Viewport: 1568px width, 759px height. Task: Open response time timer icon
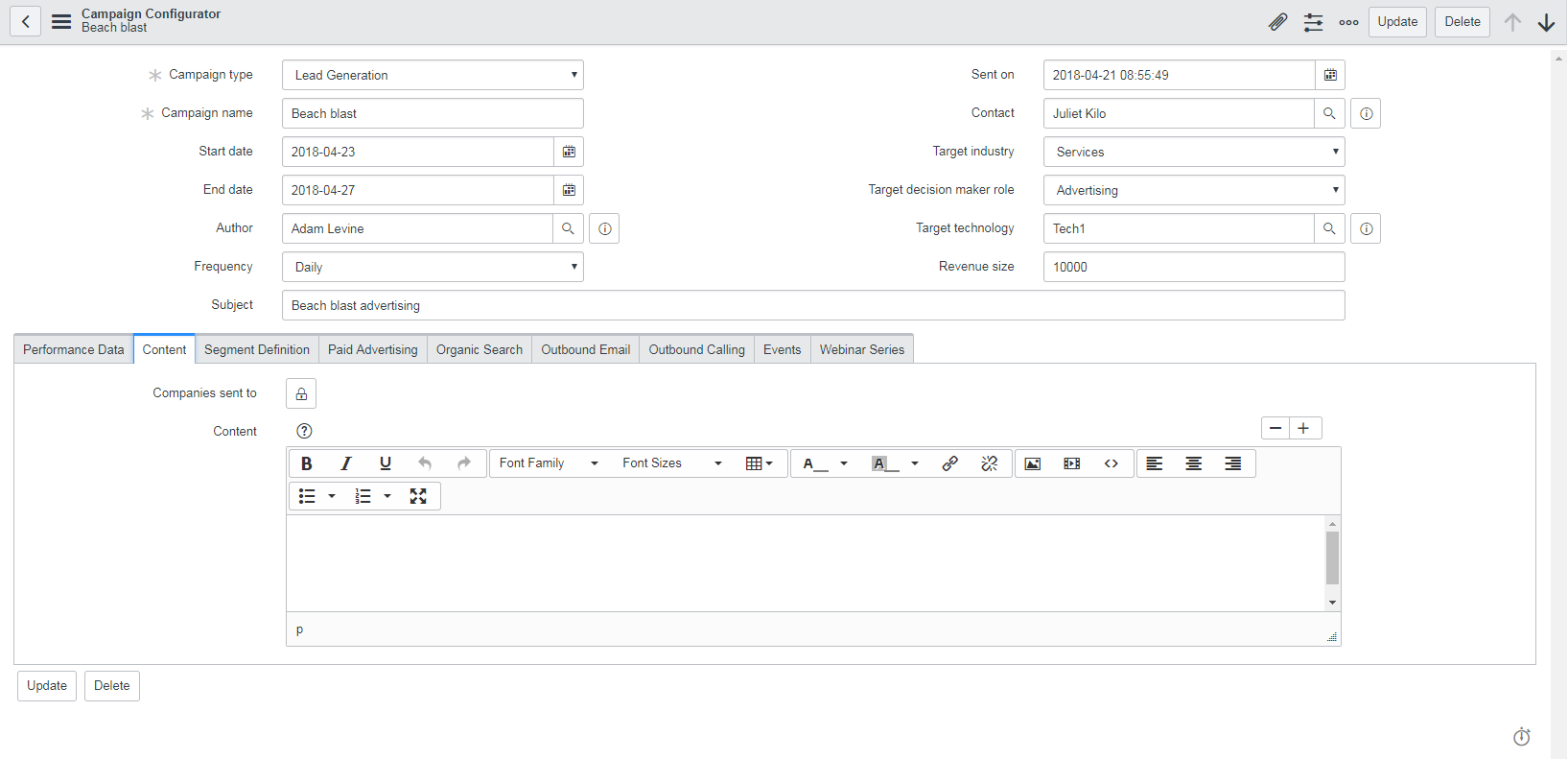(x=1522, y=737)
